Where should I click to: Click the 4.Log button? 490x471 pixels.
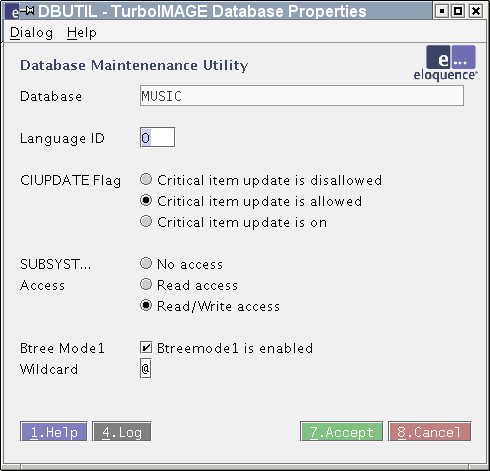tap(122, 432)
